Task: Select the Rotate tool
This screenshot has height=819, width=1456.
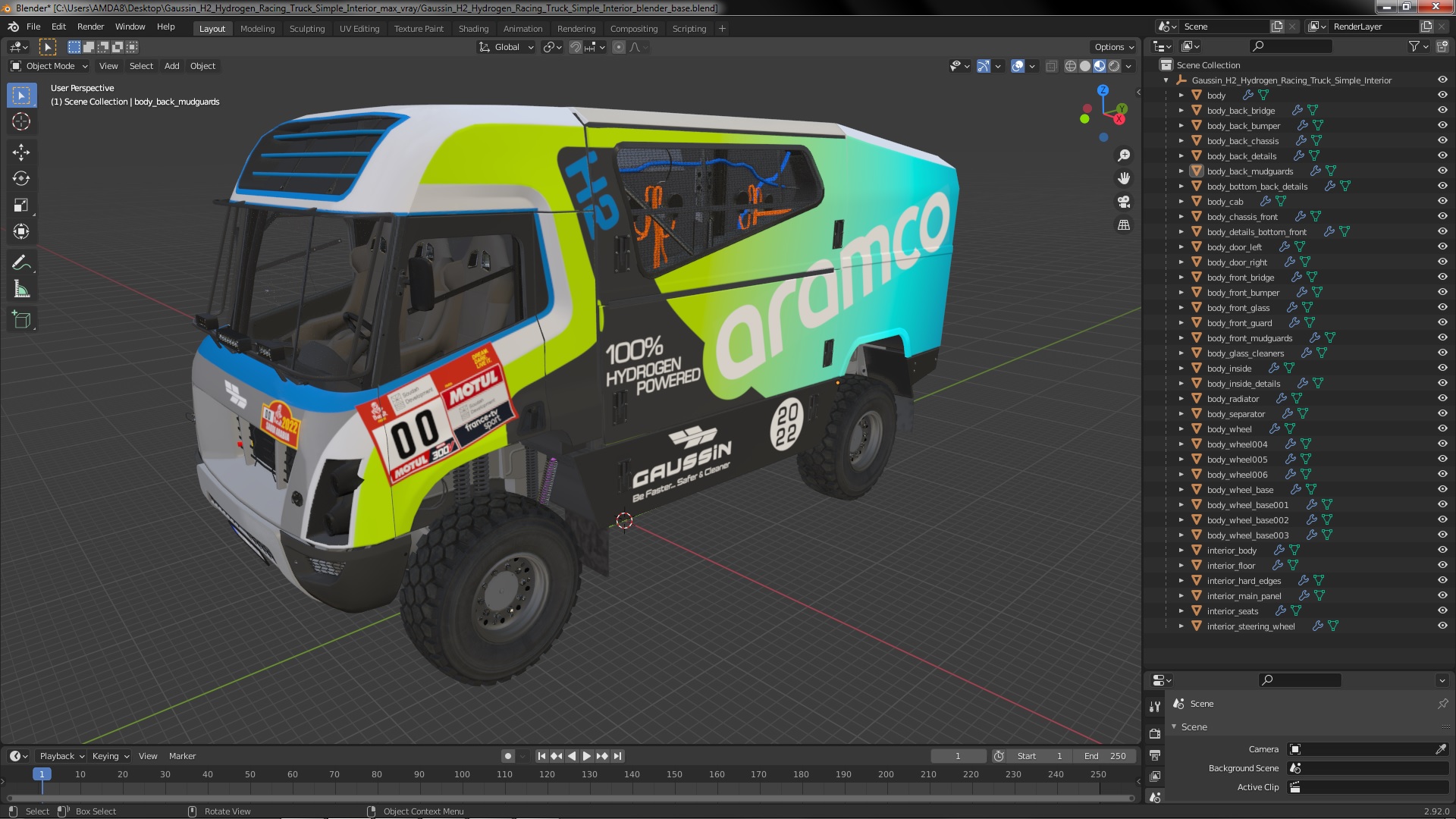Action: [21, 179]
